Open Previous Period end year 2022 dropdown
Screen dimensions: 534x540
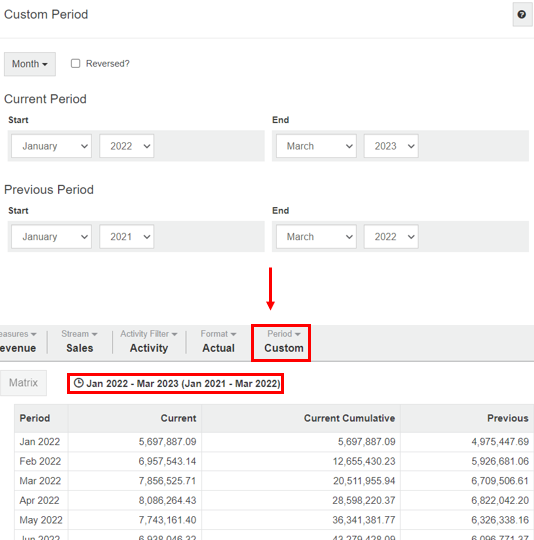pos(391,237)
